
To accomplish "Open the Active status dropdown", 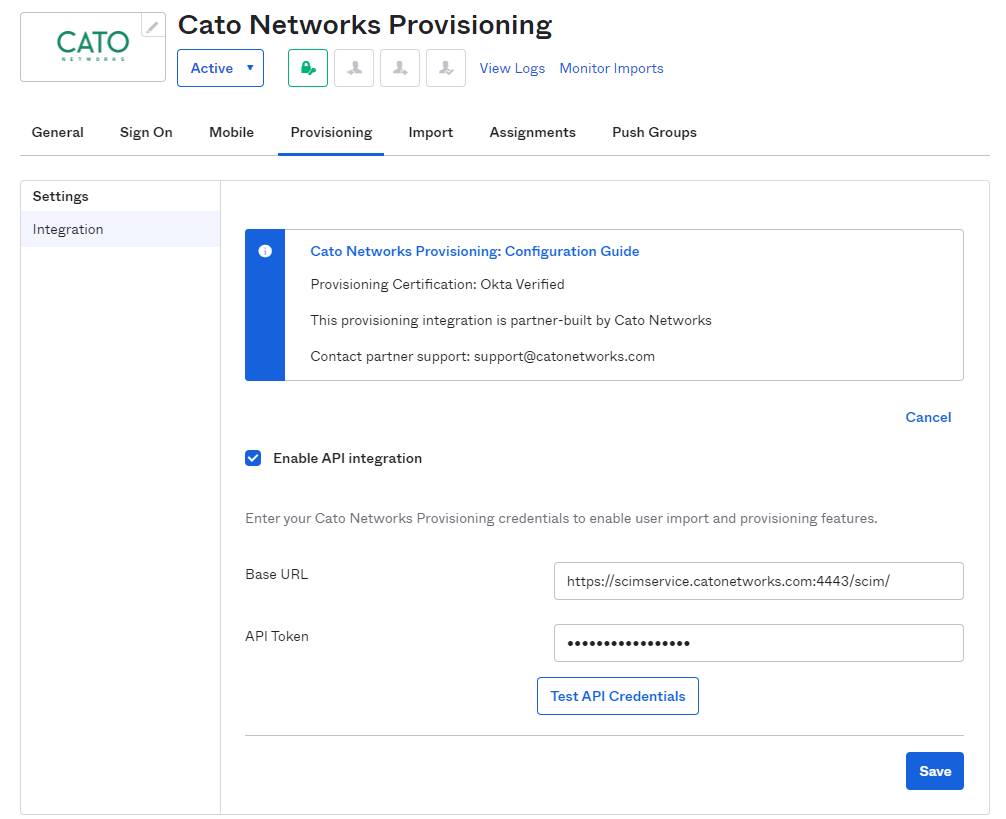I will pos(220,68).
